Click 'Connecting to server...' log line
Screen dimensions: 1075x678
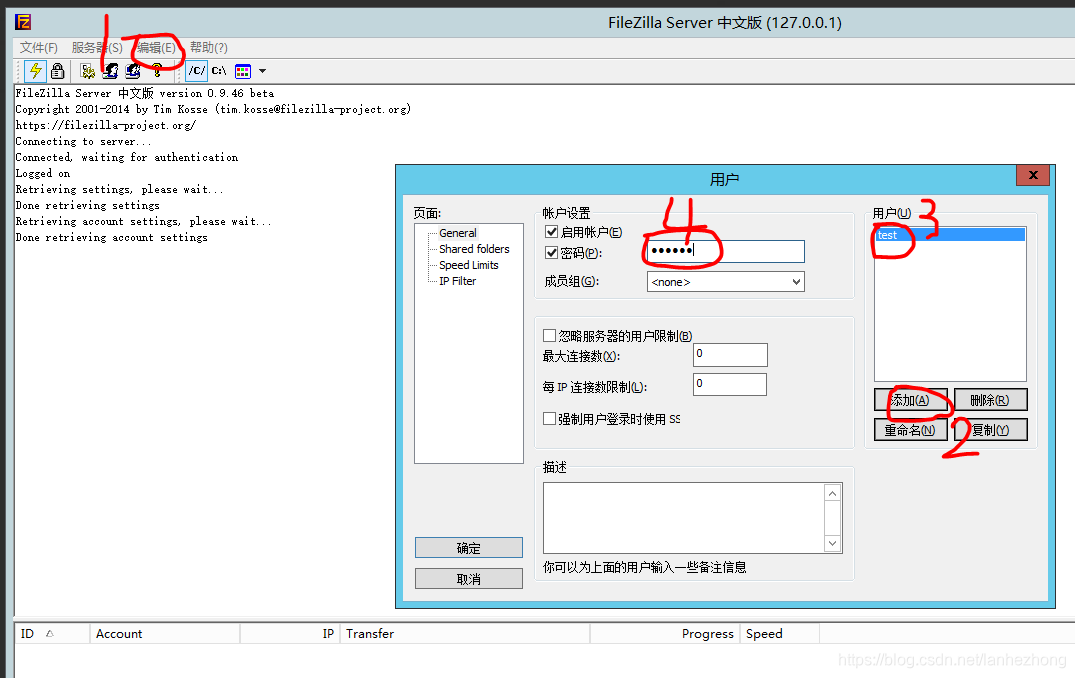pos(83,141)
